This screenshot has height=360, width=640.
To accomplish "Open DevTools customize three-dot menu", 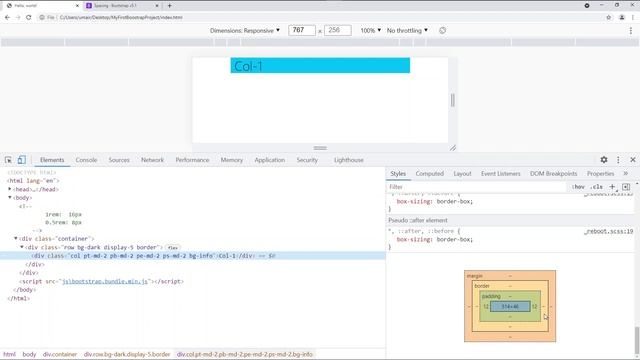I will point(618,160).
